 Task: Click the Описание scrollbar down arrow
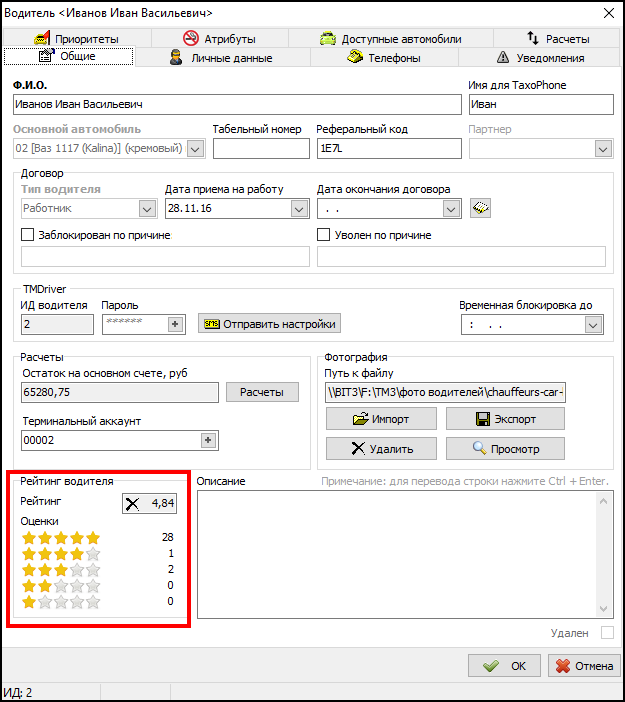603,609
